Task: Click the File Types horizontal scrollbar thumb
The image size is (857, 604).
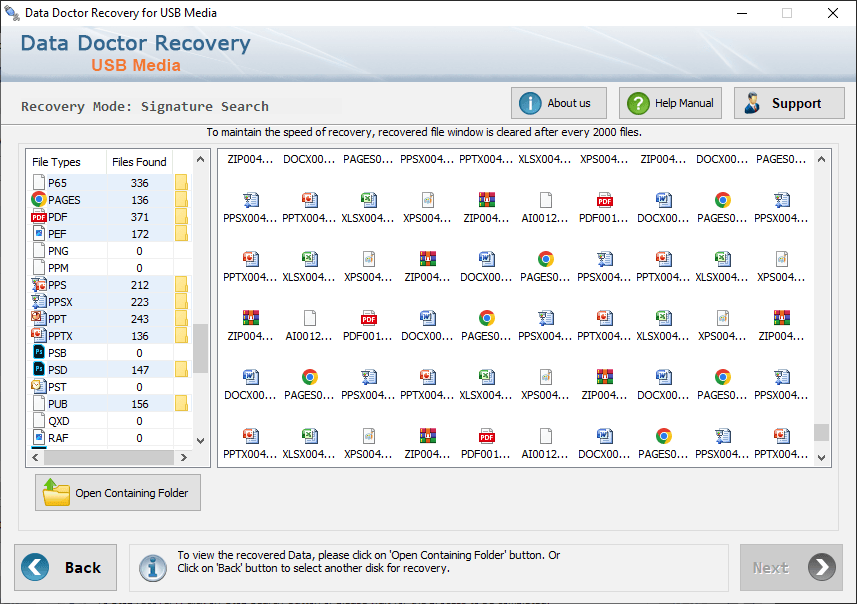Action: pos(109,458)
